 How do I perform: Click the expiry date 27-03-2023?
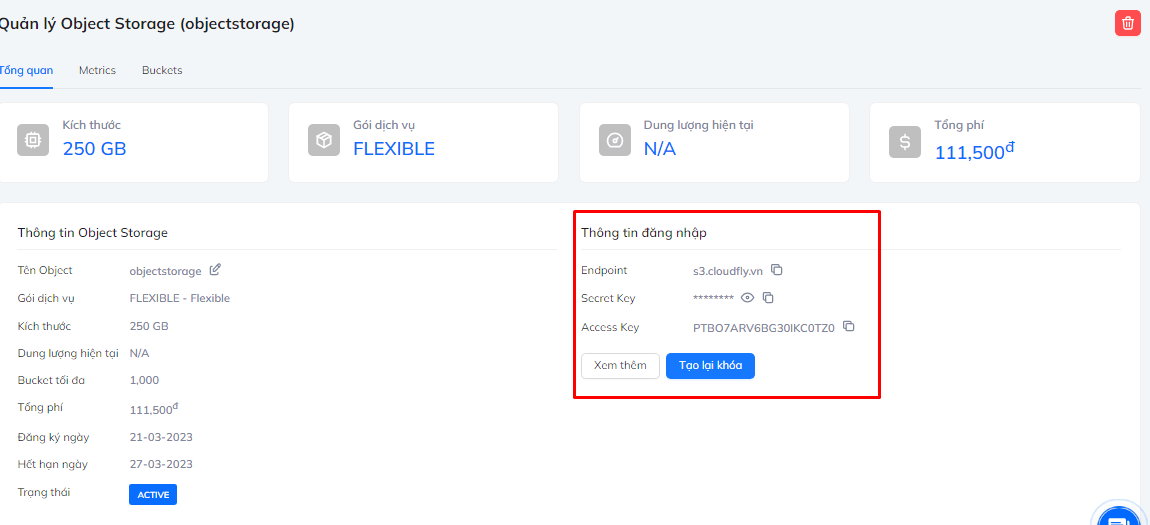click(x=161, y=464)
